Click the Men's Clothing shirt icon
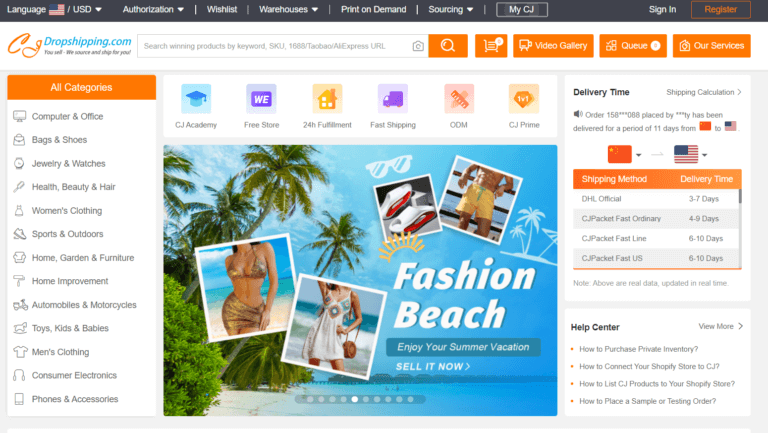 [x=20, y=352]
